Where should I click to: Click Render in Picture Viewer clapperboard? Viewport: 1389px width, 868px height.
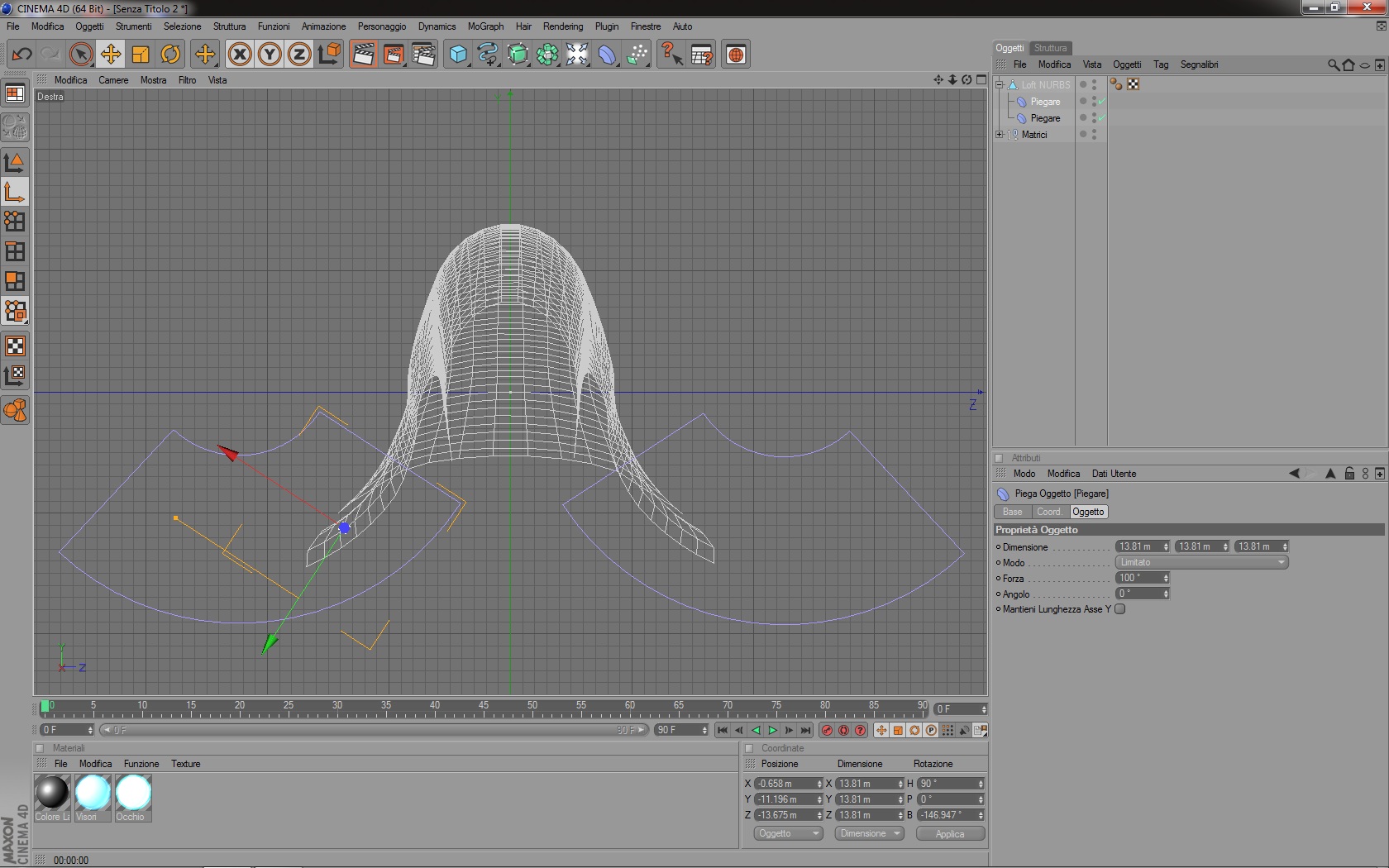(394, 55)
